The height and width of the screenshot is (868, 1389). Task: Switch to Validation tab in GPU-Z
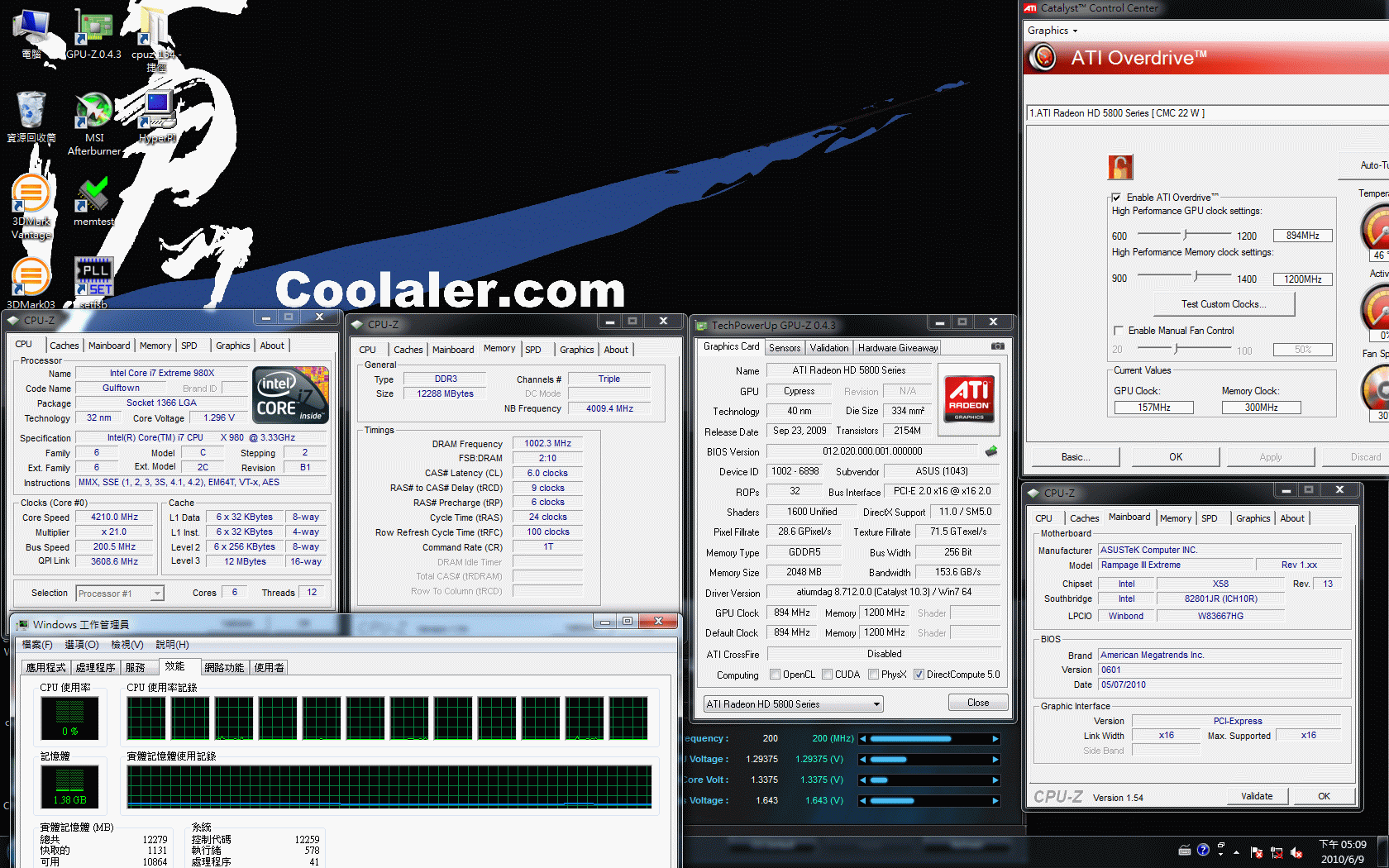click(x=828, y=348)
